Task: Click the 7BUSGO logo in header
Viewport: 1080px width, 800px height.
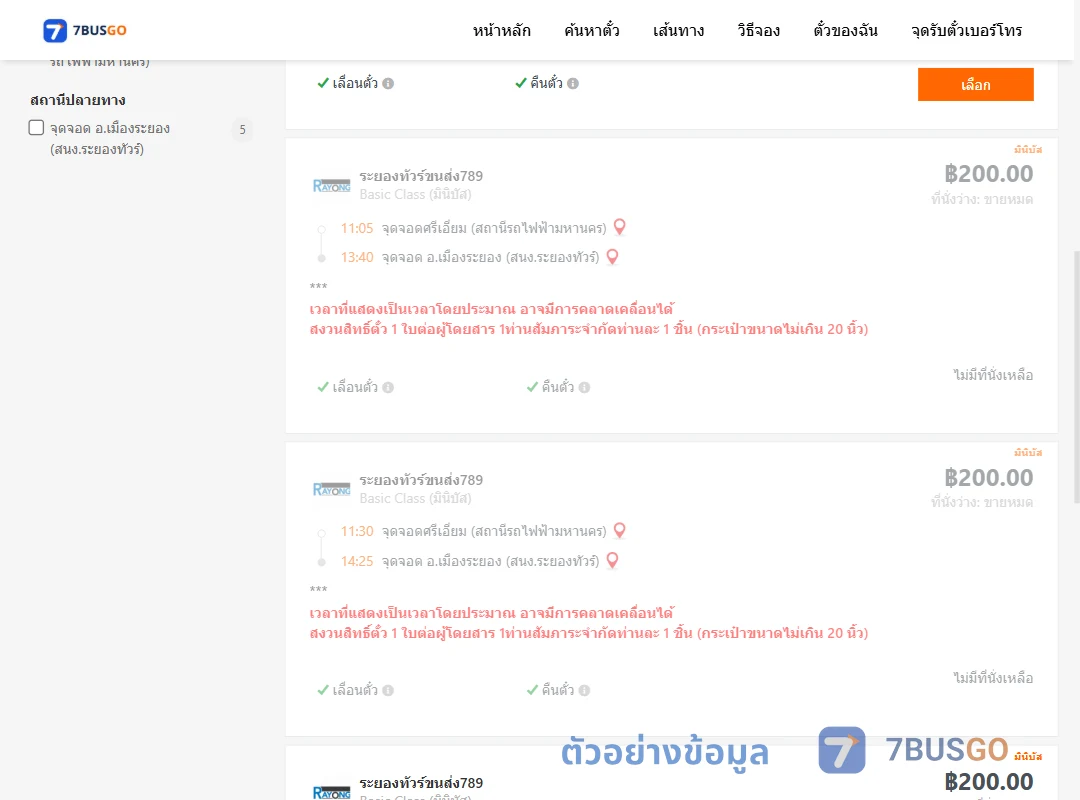Action: pos(85,30)
